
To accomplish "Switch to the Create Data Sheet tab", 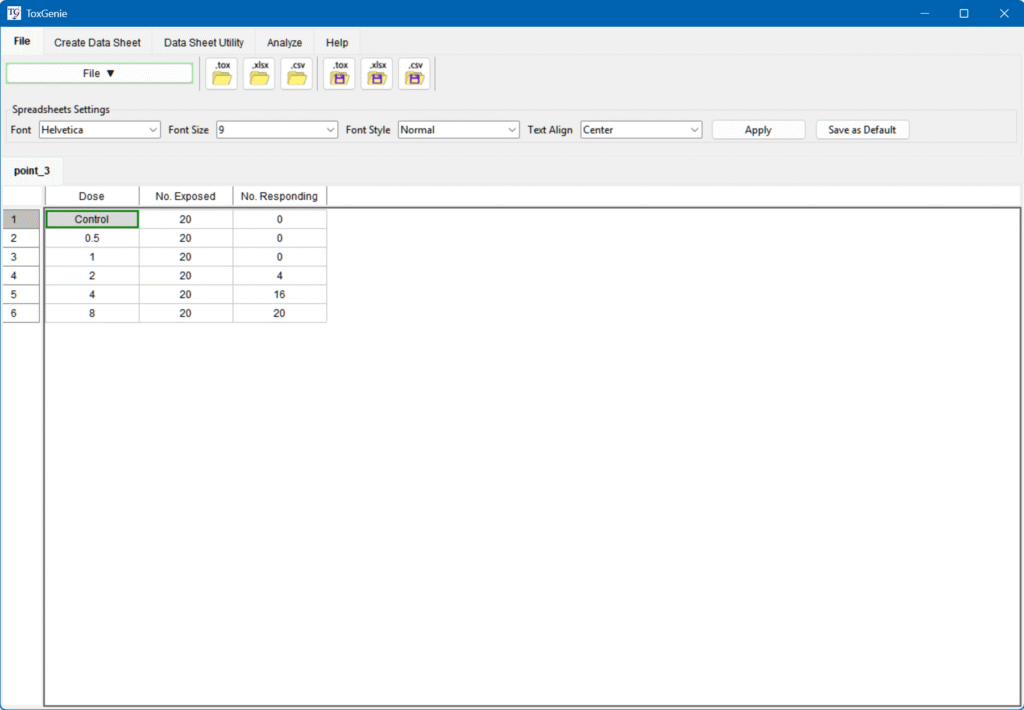I will pyautogui.click(x=97, y=43).
